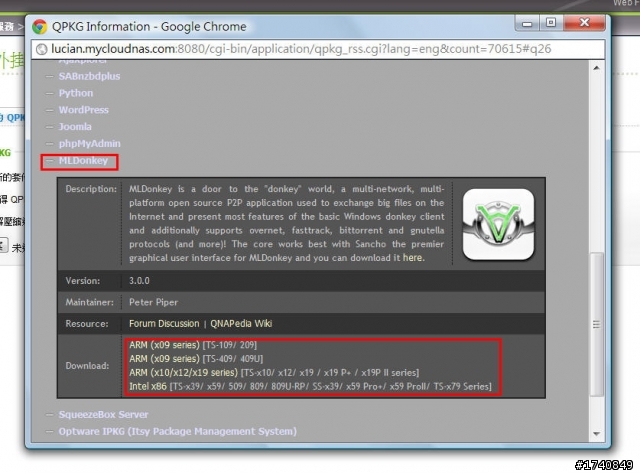Click the vertical scrollbar thumb
The image size is (640, 473).
[x=597, y=324]
